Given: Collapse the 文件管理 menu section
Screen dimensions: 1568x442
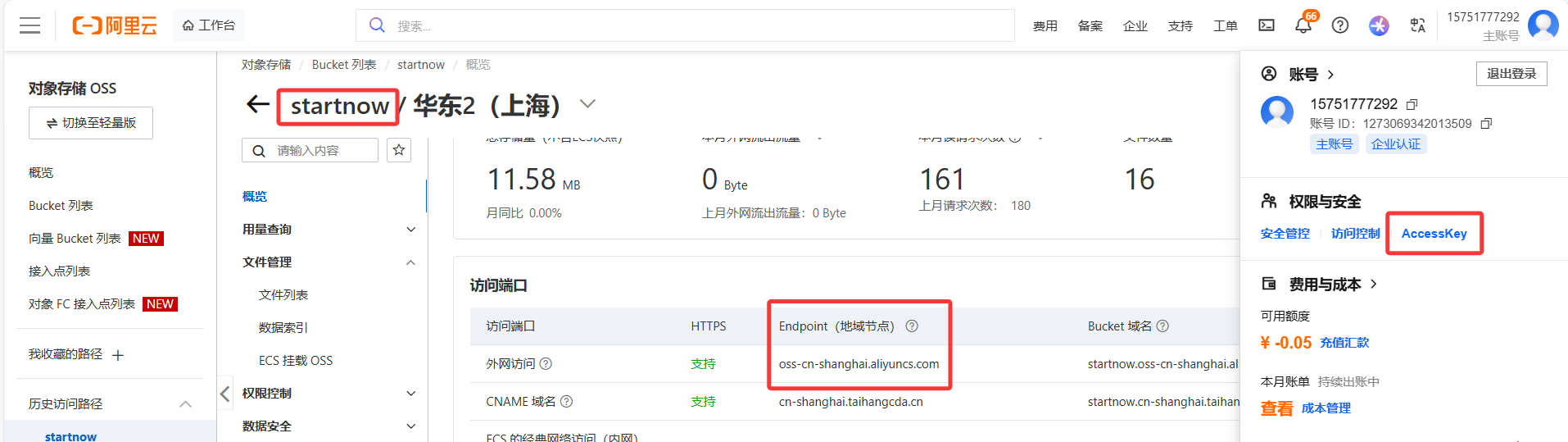Looking at the screenshot, I should pyautogui.click(x=410, y=262).
